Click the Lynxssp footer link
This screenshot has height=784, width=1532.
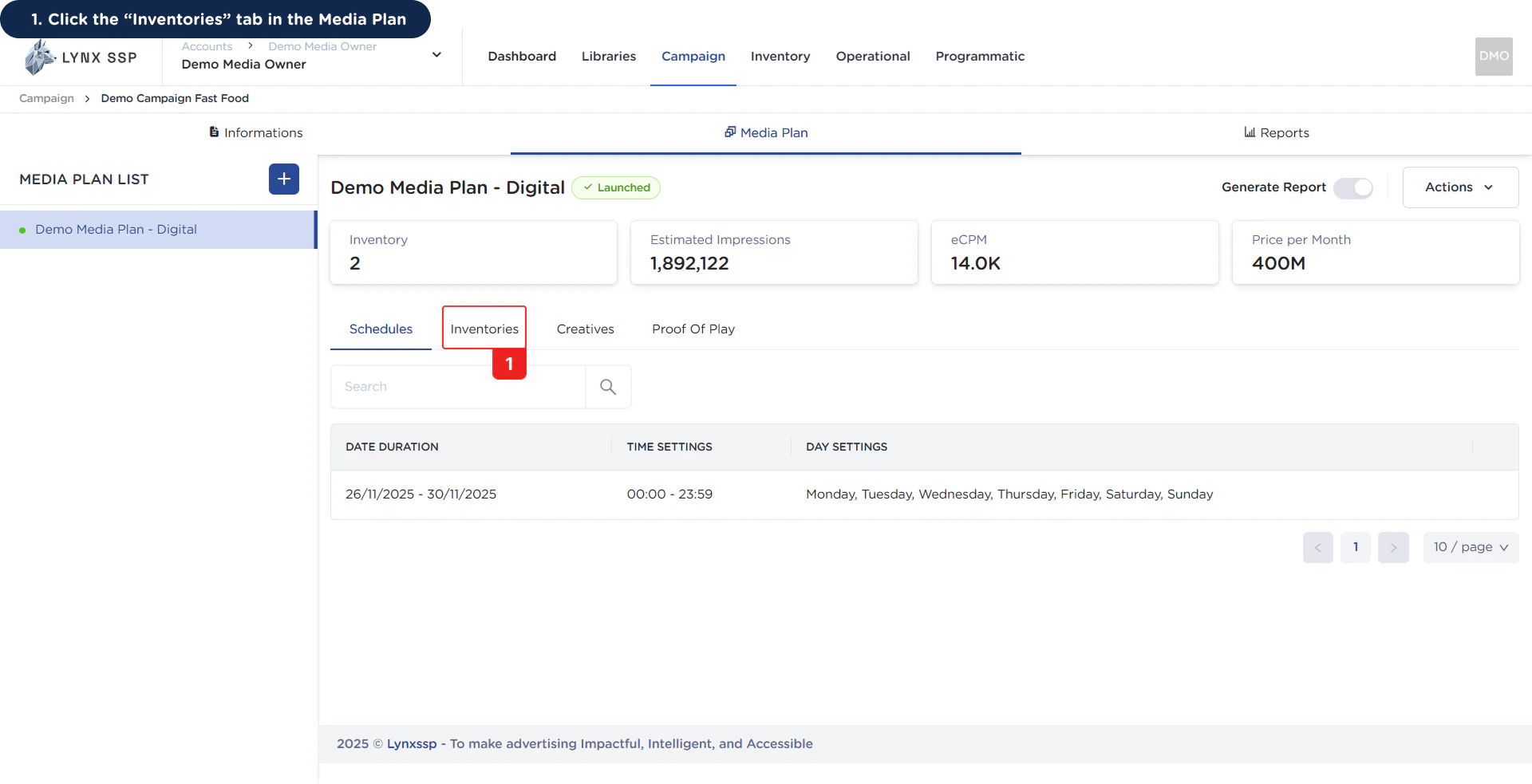pos(412,743)
